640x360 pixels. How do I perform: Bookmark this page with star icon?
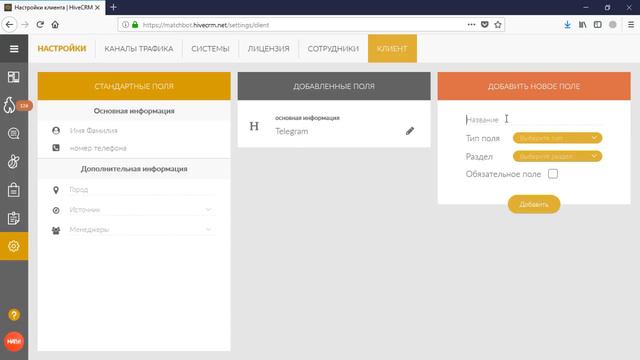pos(498,24)
